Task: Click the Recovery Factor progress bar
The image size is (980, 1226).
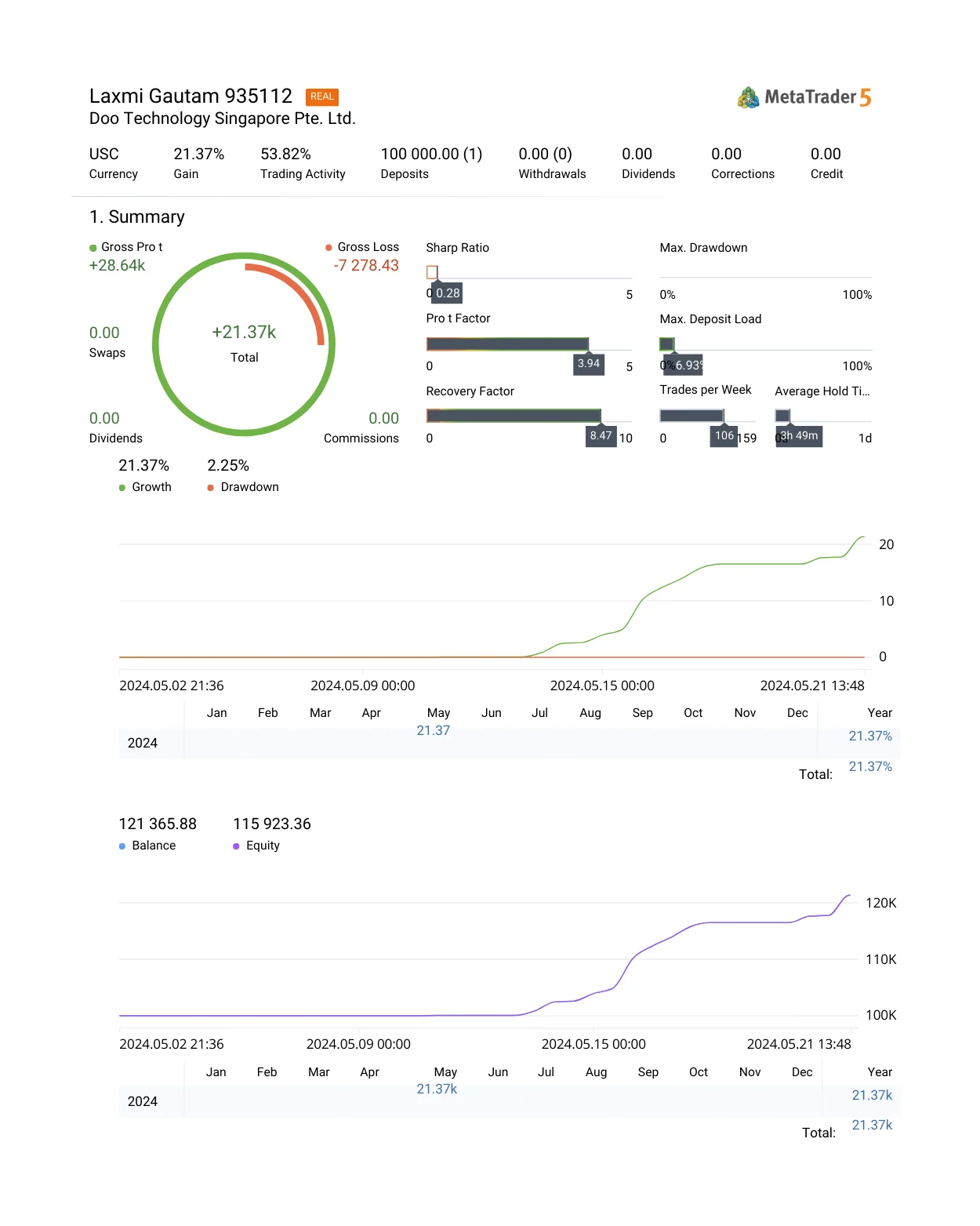Action: click(x=514, y=416)
